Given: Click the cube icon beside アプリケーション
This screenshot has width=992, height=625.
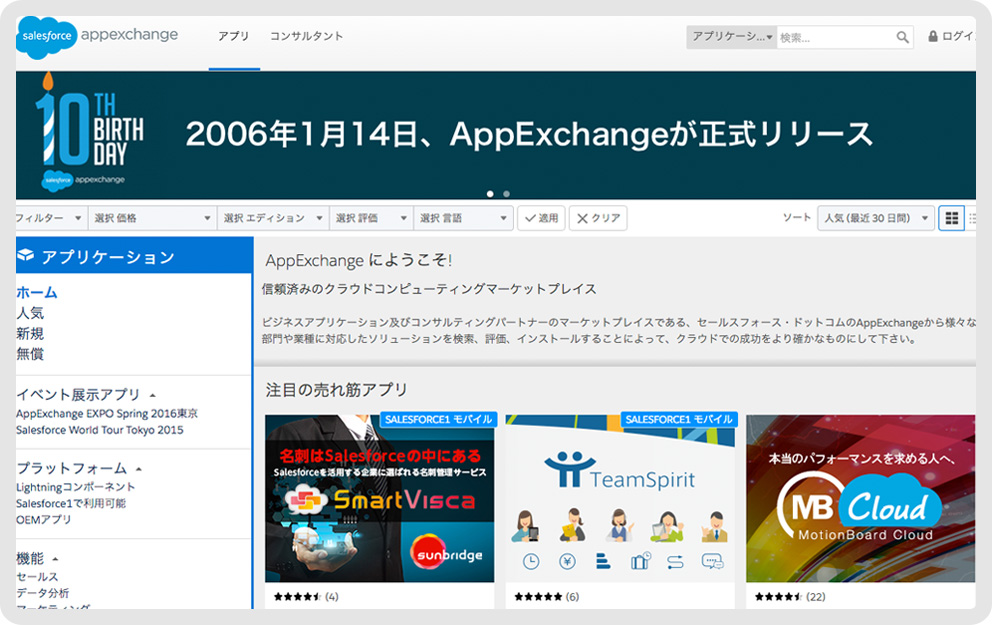Looking at the screenshot, I should point(26,255).
